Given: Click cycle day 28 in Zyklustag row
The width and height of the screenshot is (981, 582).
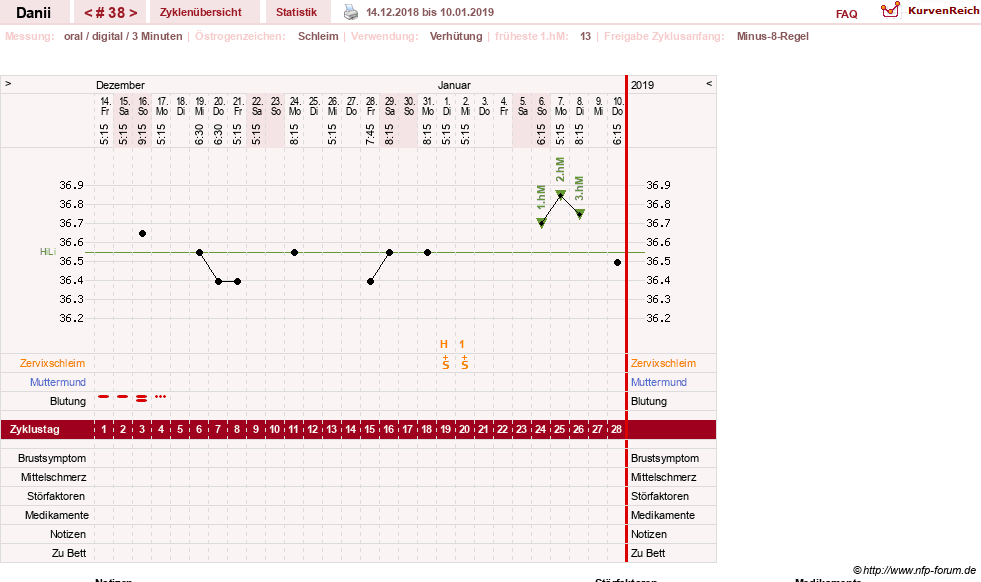Looking at the screenshot, I should pos(616,429).
